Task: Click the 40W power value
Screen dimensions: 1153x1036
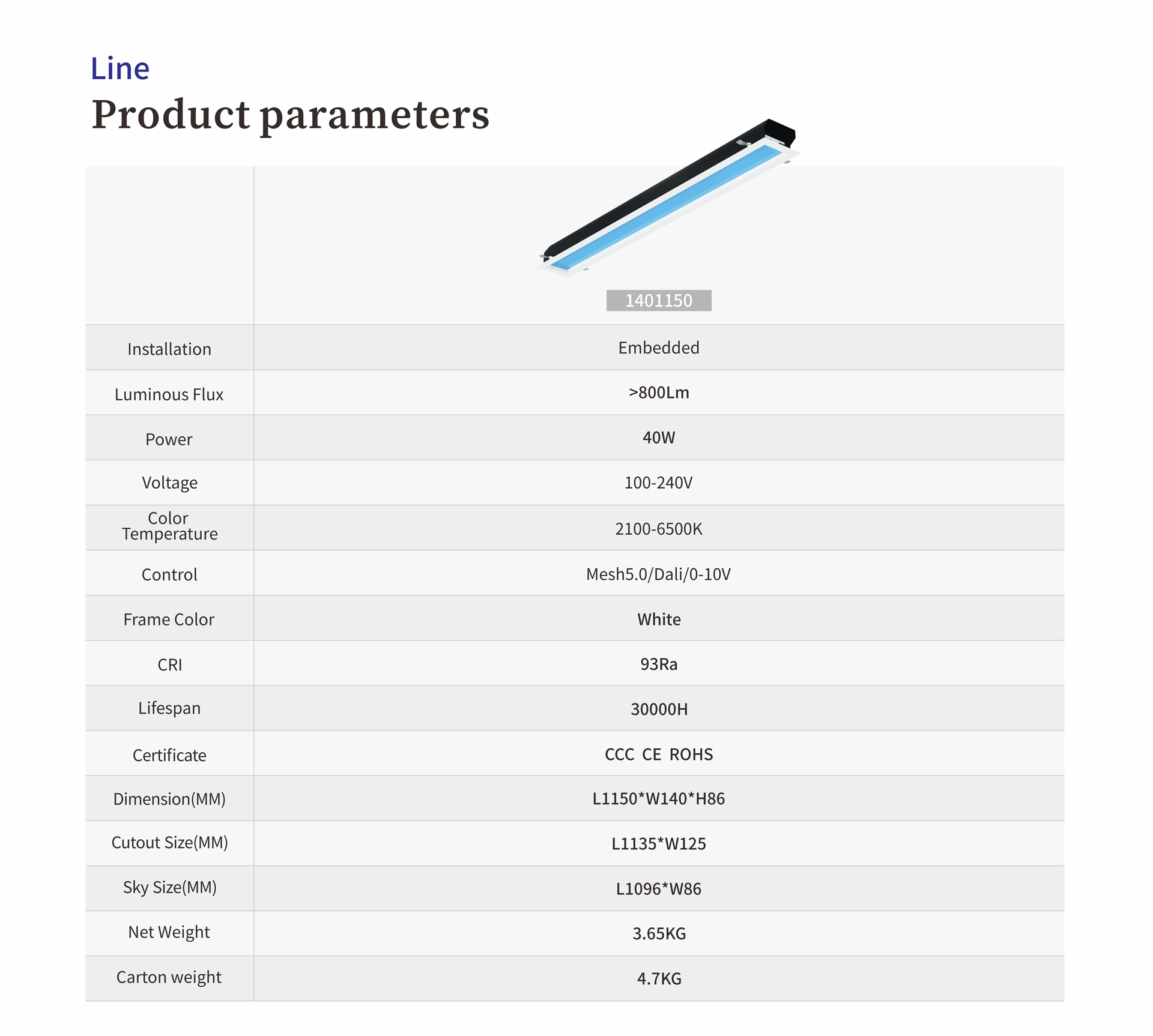Action: click(x=658, y=438)
